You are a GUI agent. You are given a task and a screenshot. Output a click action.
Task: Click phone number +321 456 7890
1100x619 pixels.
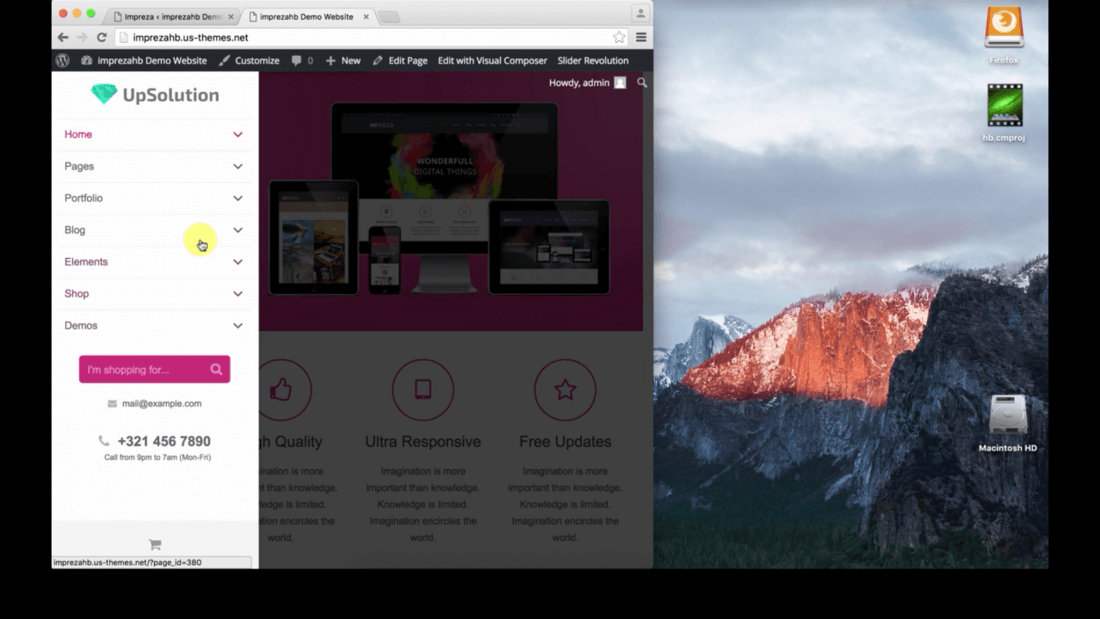(163, 441)
